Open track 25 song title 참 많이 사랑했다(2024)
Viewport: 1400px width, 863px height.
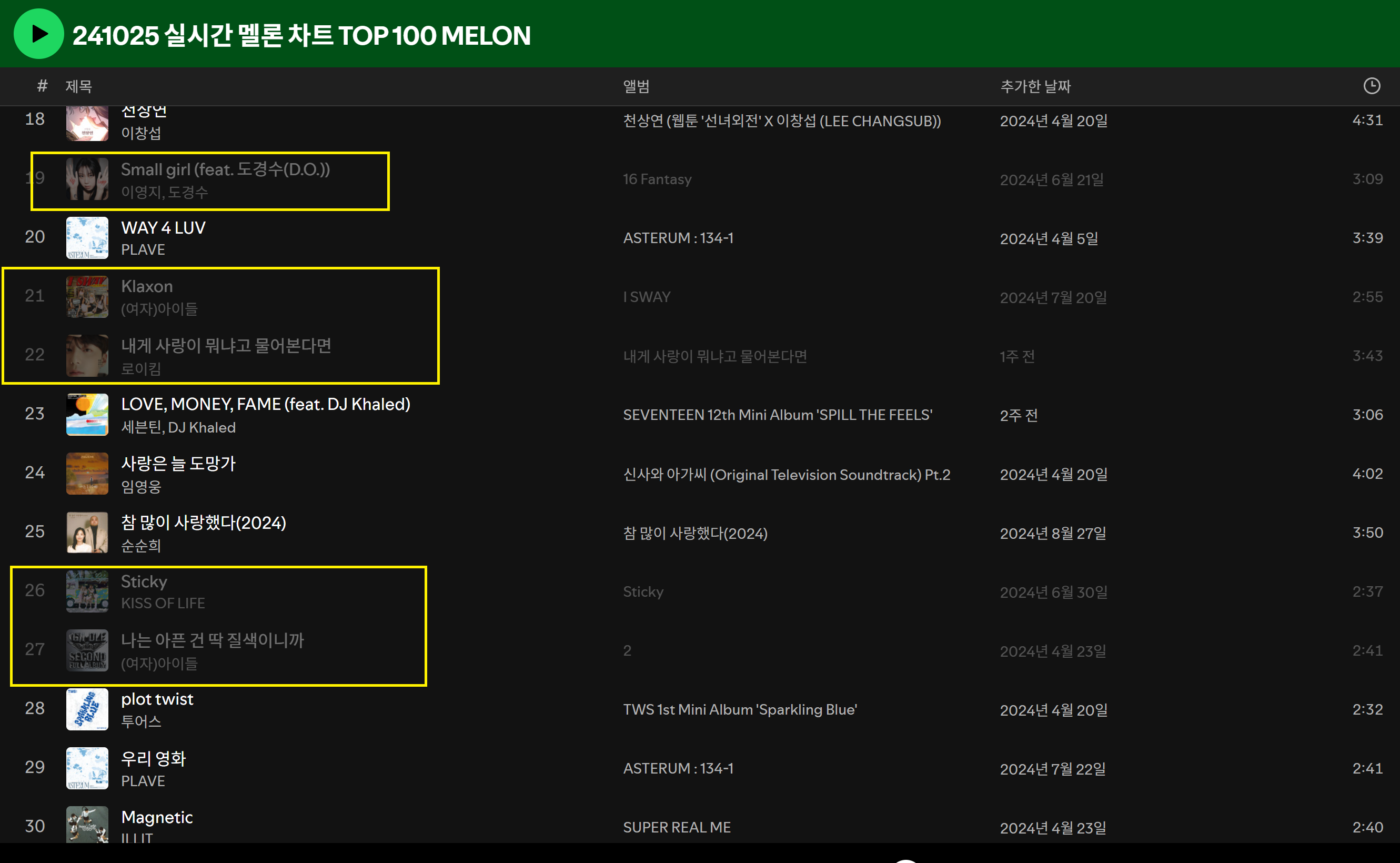tap(204, 522)
